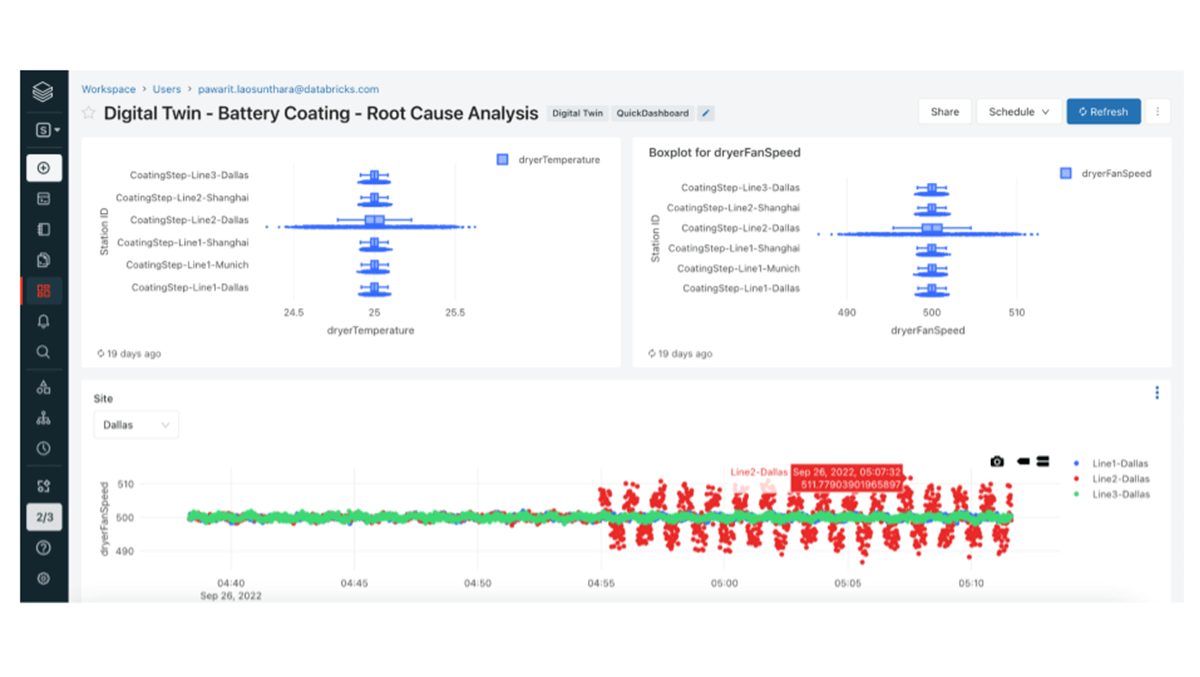
Task: Open the Site dropdown showing Dallas
Action: (136, 425)
